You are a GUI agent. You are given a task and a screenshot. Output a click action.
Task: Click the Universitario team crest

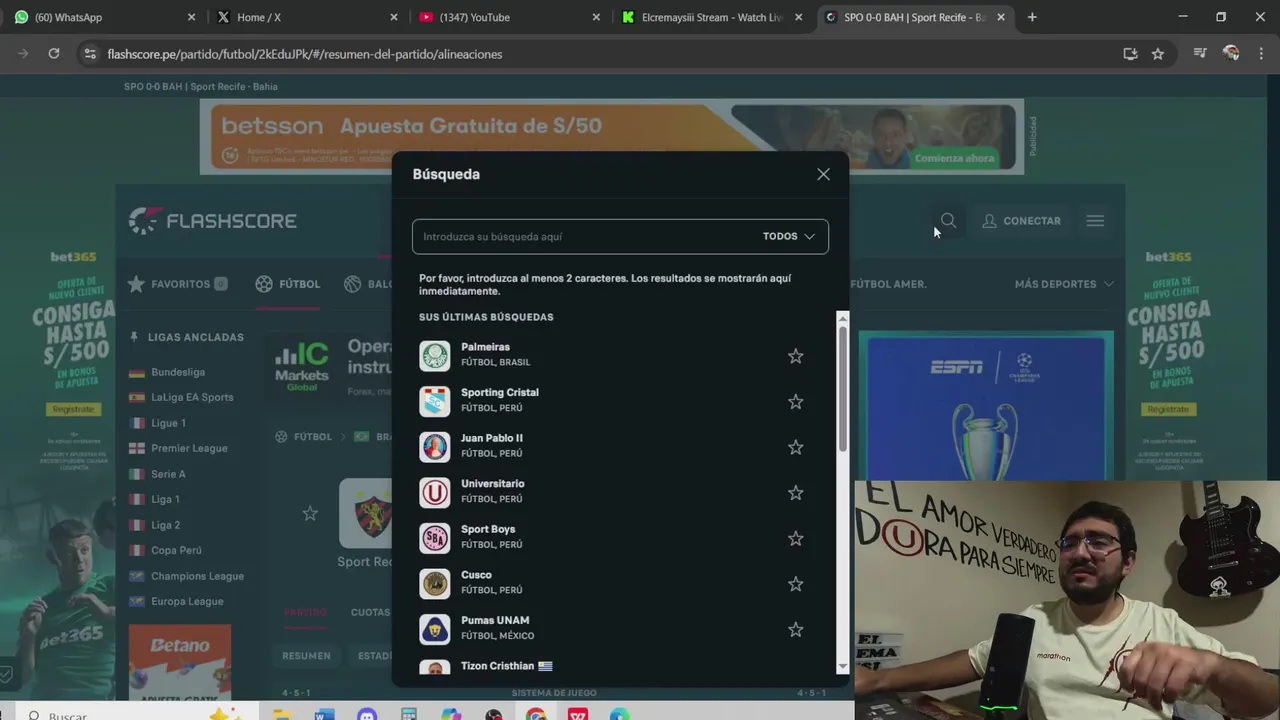tap(435, 493)
